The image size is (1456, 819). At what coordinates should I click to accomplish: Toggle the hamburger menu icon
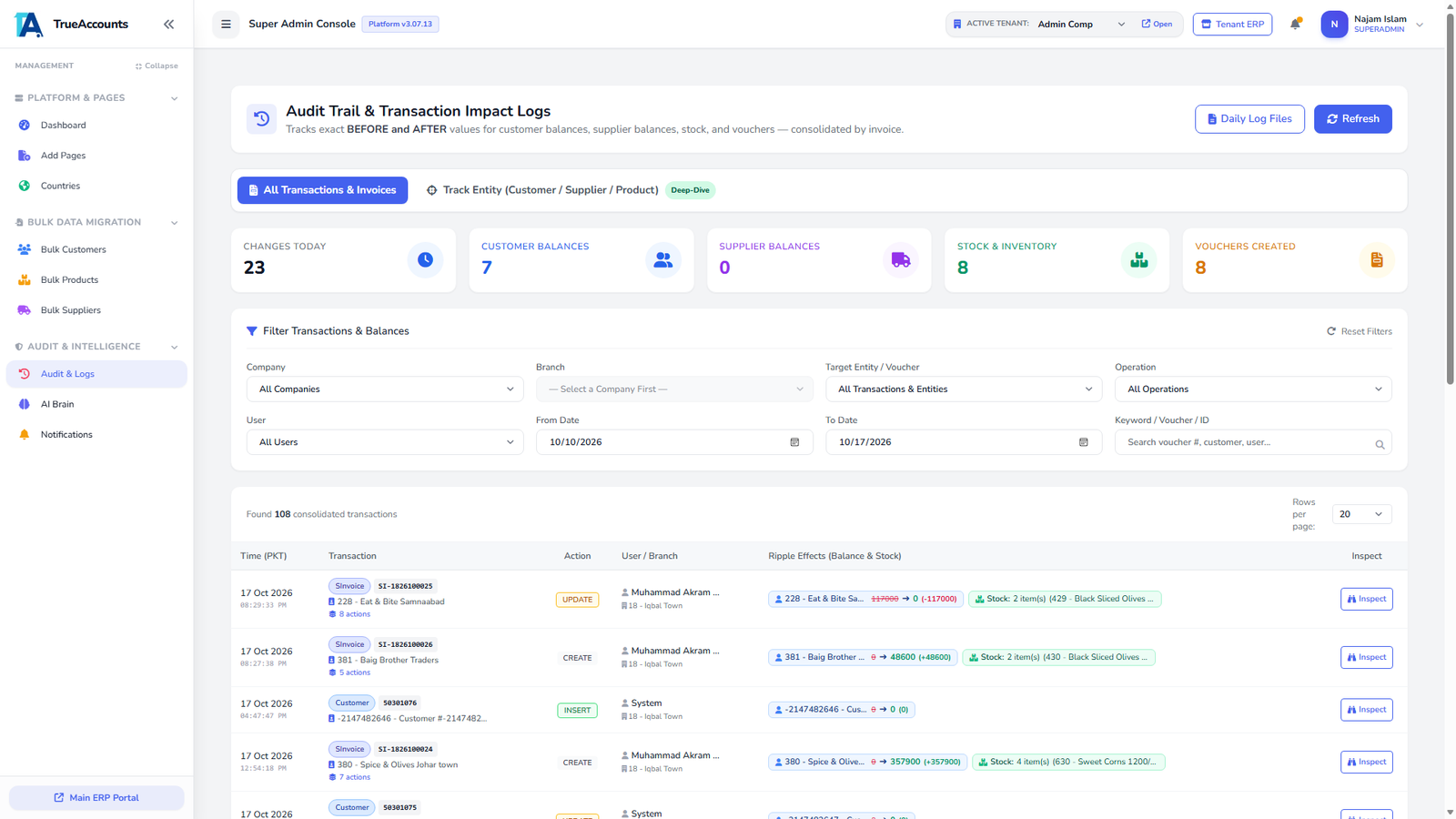pos(226,25)
